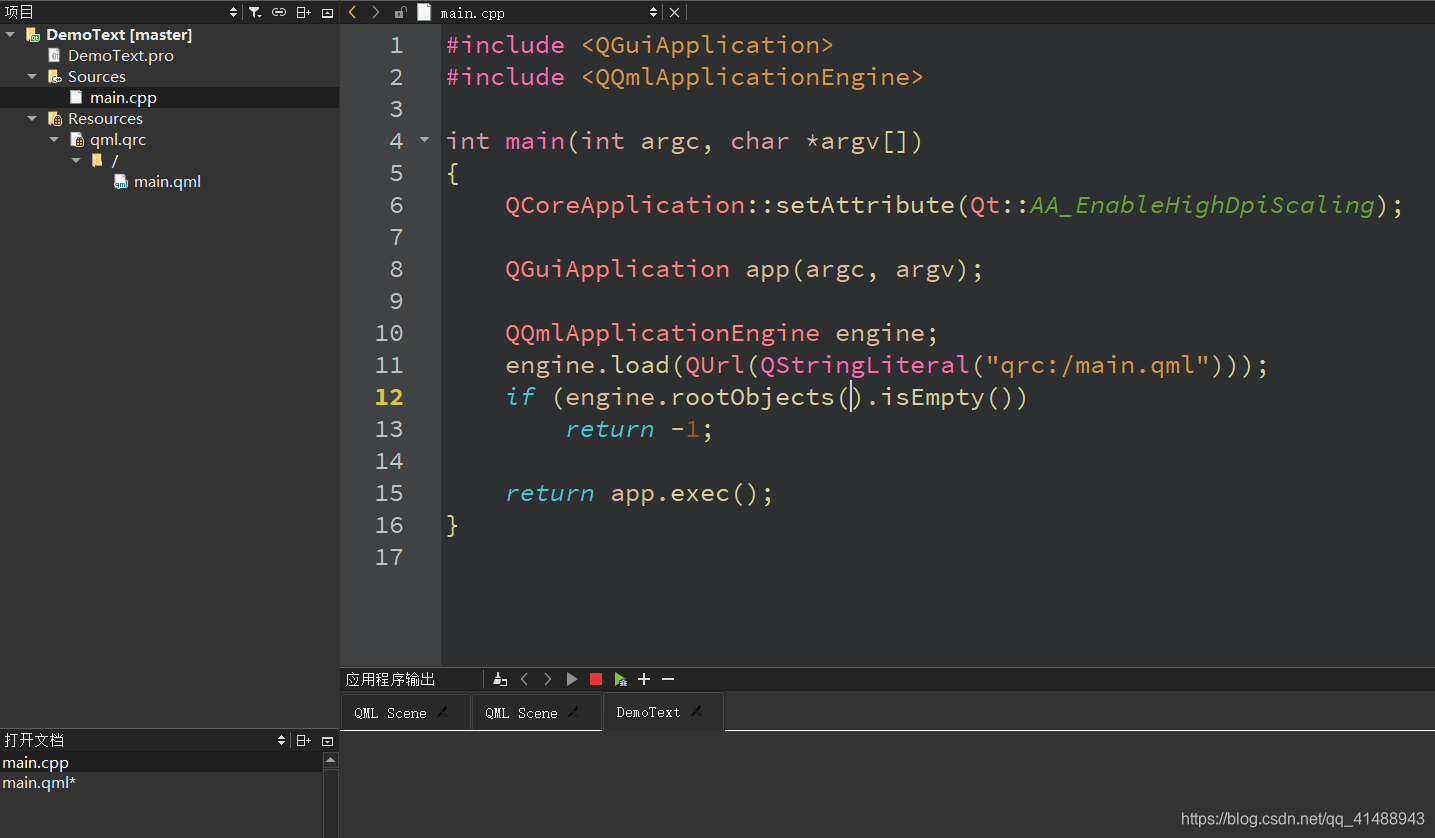Close the main.cpp editor document

[x=674, y=12]
